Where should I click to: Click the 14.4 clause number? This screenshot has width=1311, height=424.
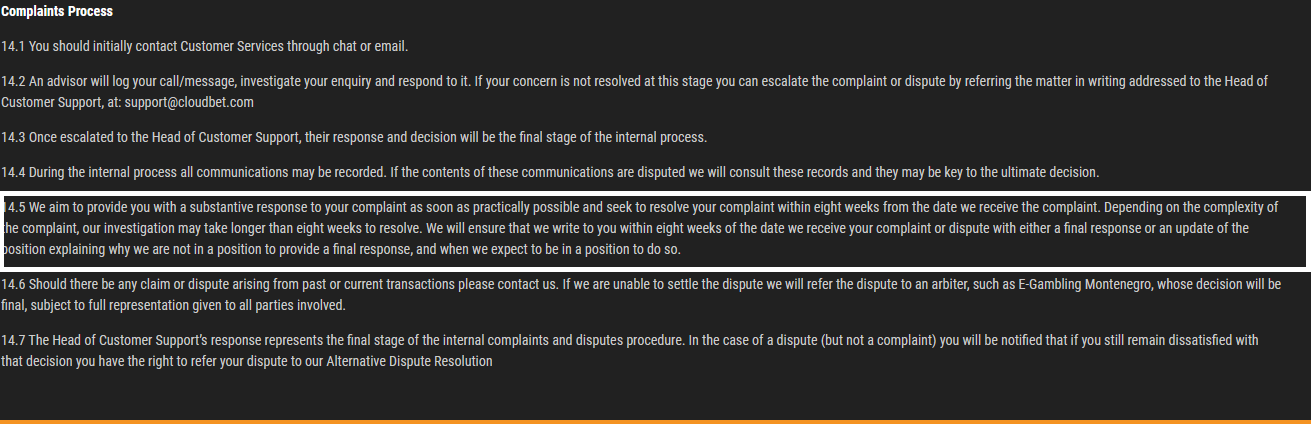point(14,172)
